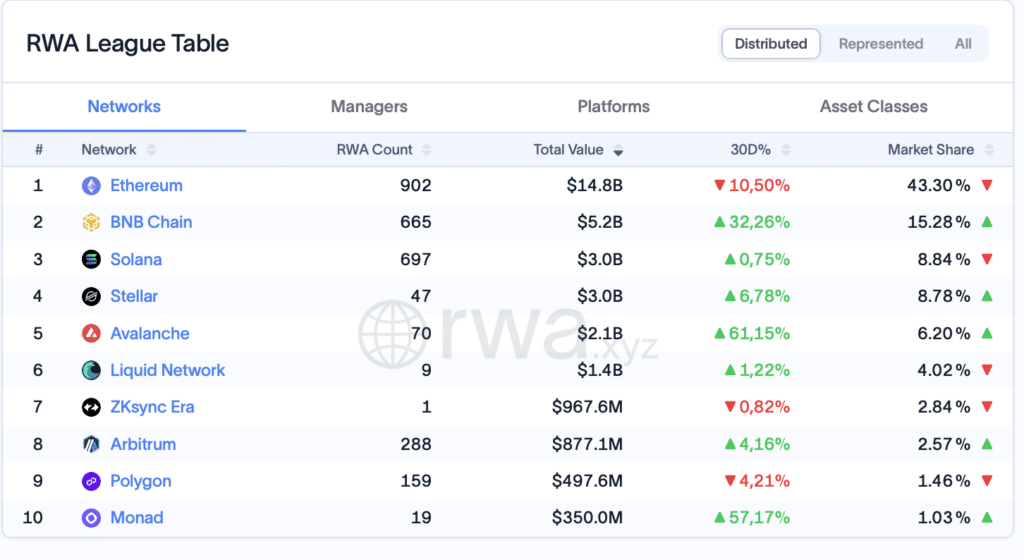Click the Network column header text
1024x560 pixels.
108,150
